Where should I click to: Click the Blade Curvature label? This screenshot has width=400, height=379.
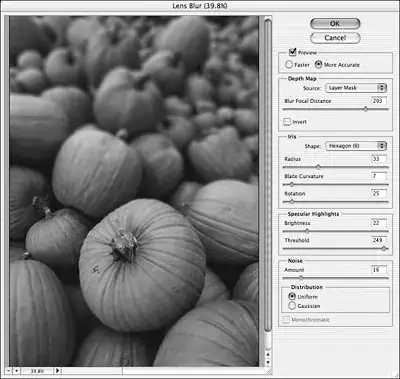pos(304,176)
